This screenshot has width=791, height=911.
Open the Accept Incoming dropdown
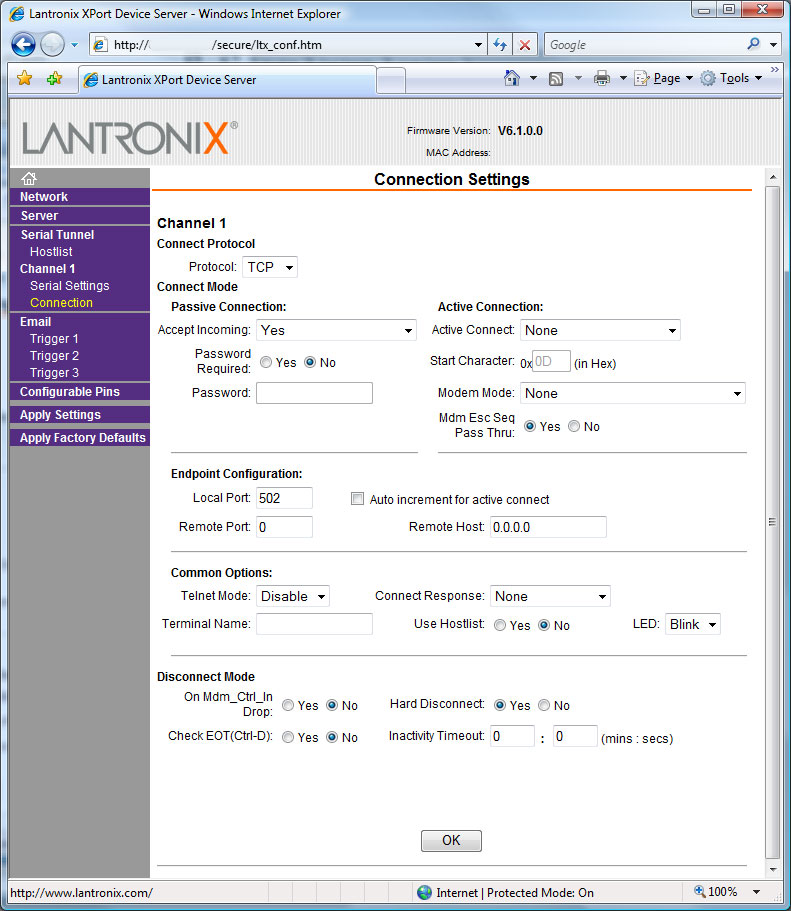(x=336, y=330)
